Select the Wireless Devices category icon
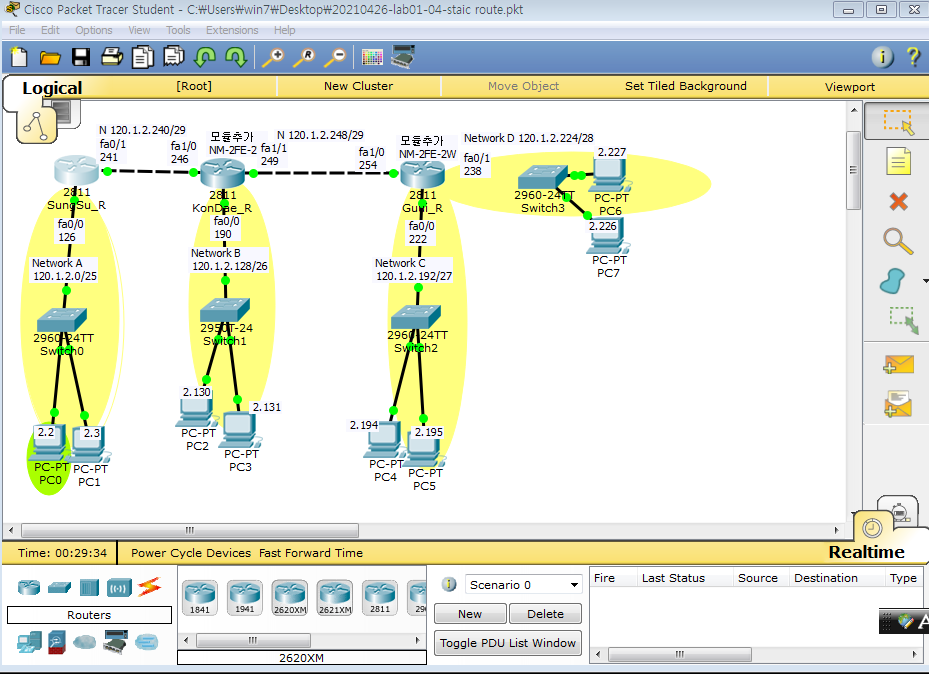 pyautogui.click(x=119, y=588)
